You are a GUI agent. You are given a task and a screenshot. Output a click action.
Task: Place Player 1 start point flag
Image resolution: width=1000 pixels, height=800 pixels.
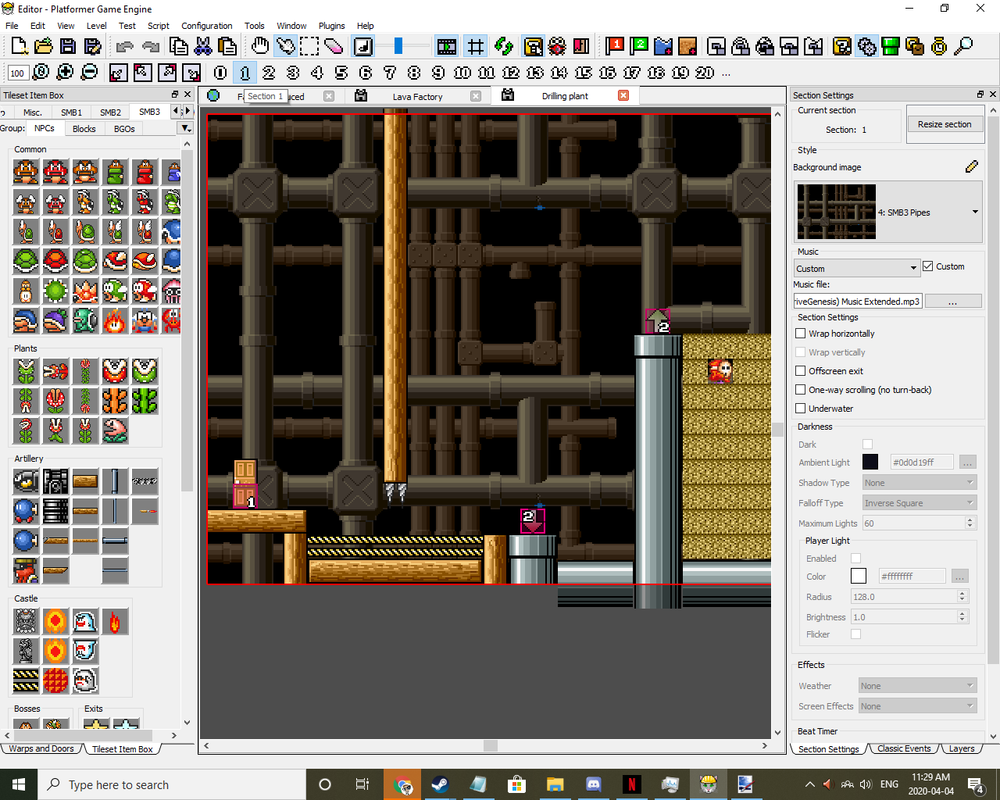pos(615,46)
